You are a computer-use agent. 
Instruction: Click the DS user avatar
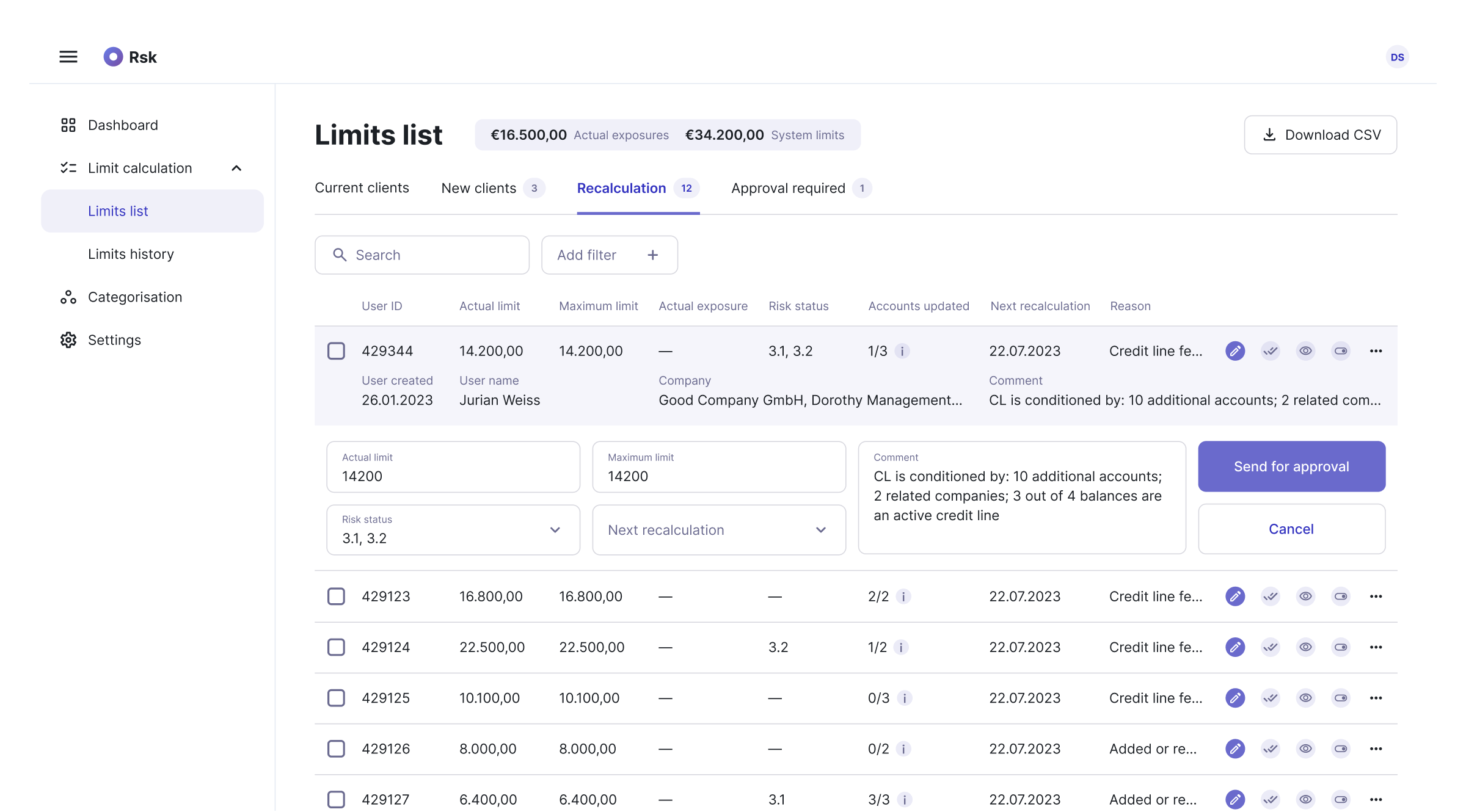click(x=1397, y=57)
